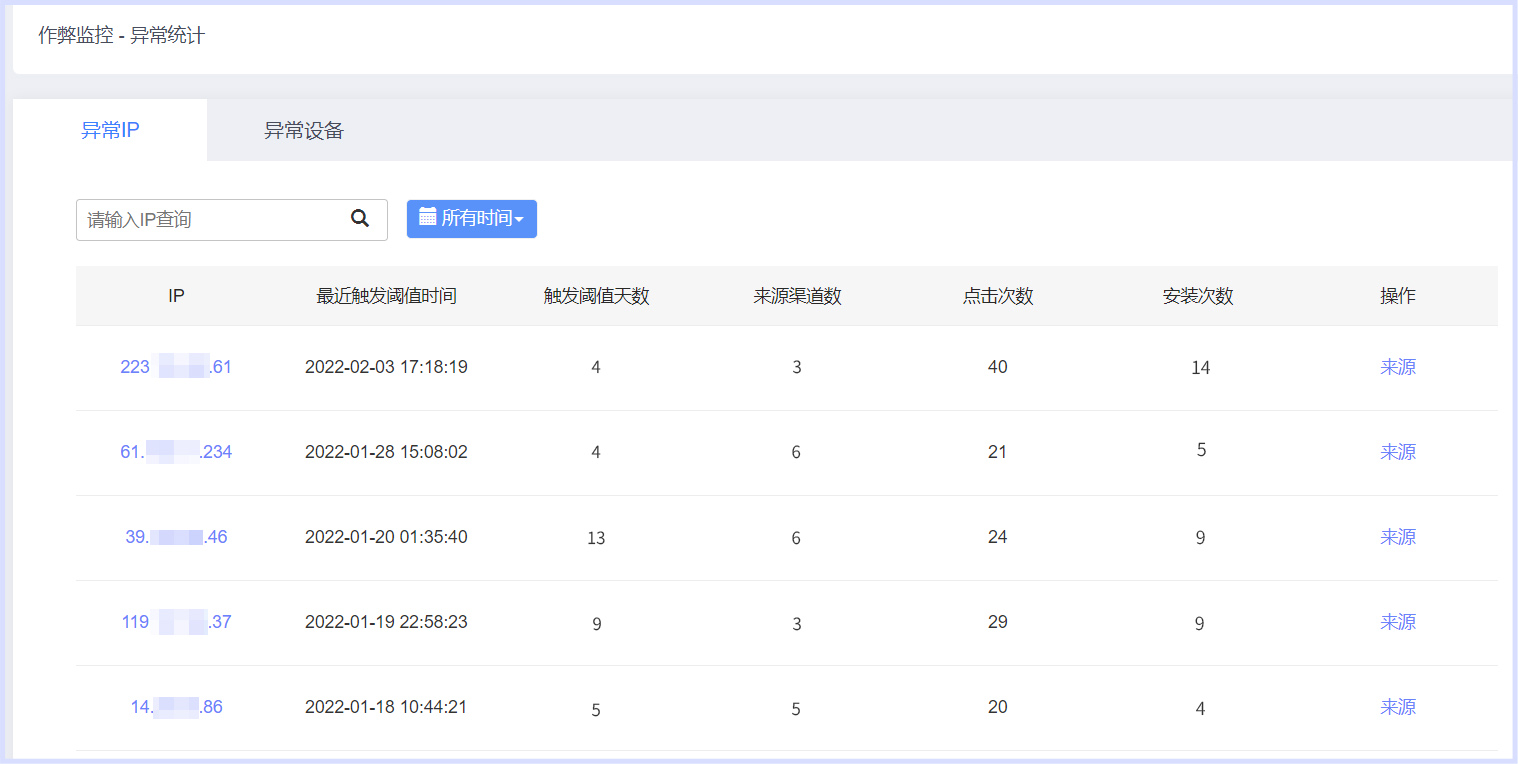Screen dimensions: 1518x764
Task: Open the IP link ending in .86
Action: coord(176,707)
